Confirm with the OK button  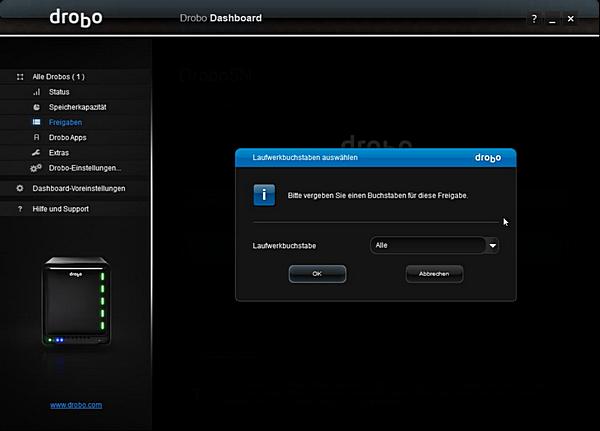click(x=317, y=274)
